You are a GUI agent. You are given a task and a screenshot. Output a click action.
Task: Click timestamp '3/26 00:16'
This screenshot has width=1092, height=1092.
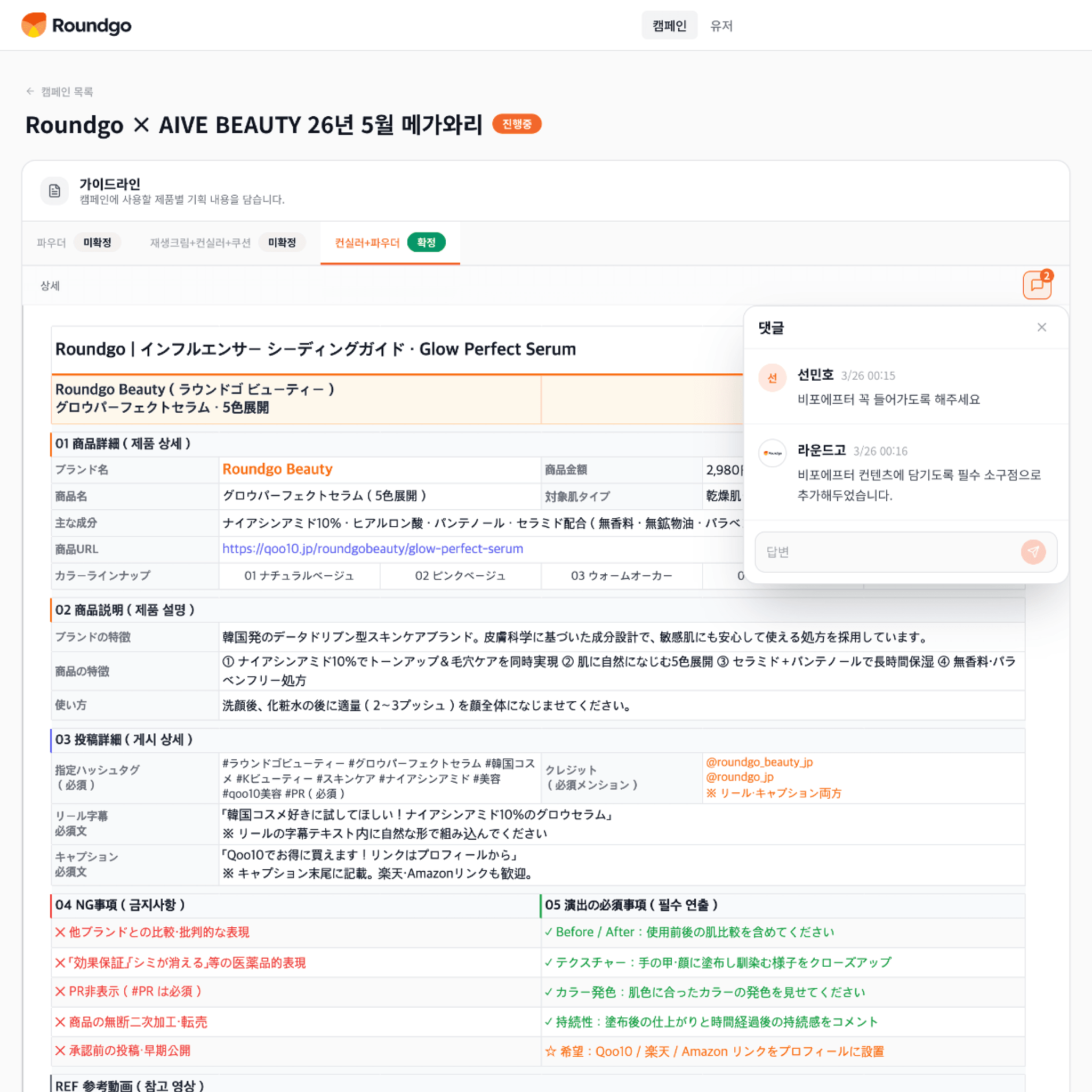[x=880, y=451]
